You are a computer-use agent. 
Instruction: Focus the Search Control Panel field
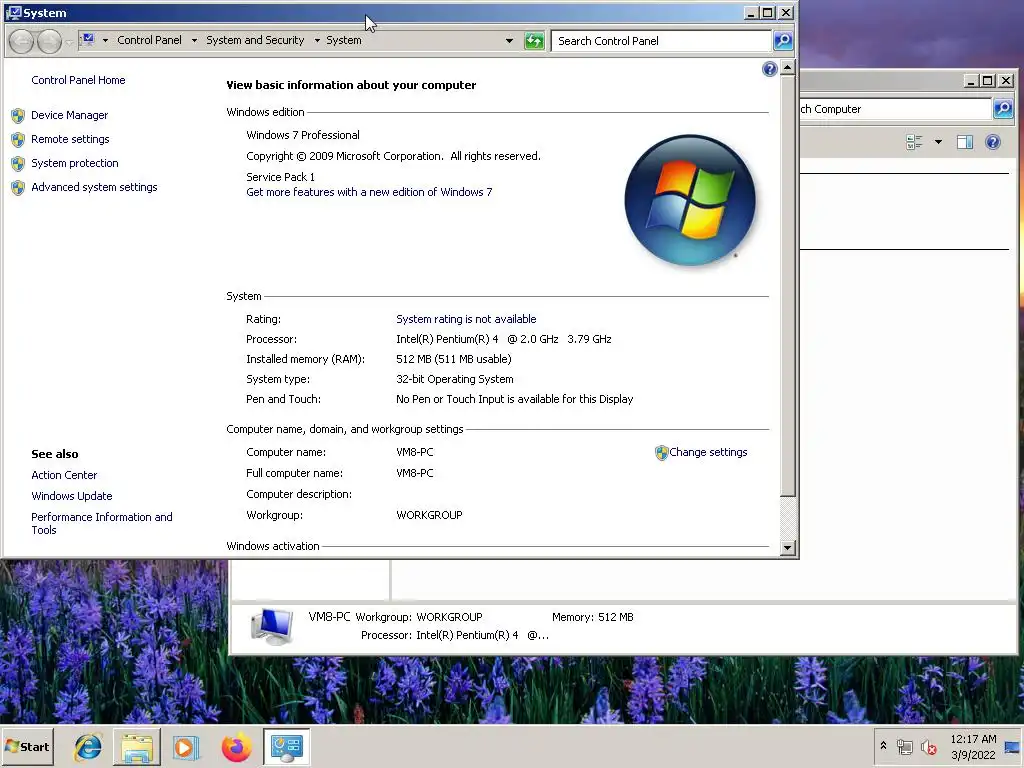tap(661, 40)
